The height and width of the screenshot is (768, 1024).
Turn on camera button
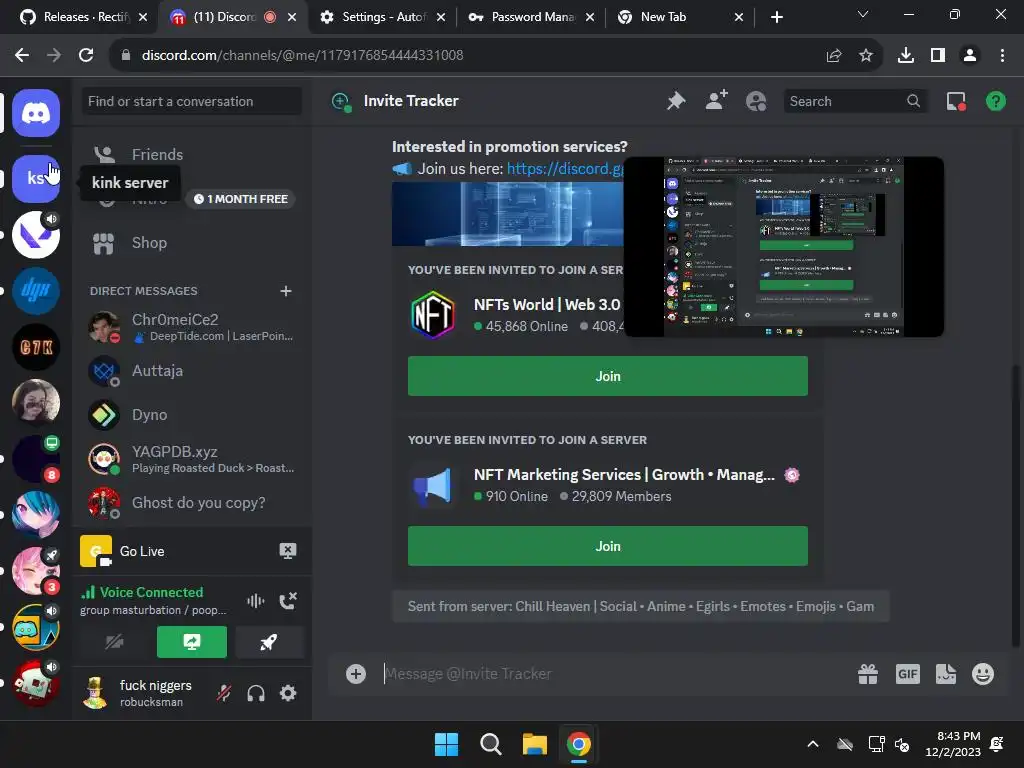(114, 642)
